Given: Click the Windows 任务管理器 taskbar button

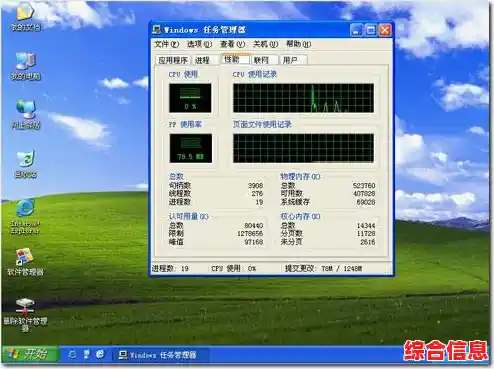Looking at the screenshot, I should coord(161,355).
